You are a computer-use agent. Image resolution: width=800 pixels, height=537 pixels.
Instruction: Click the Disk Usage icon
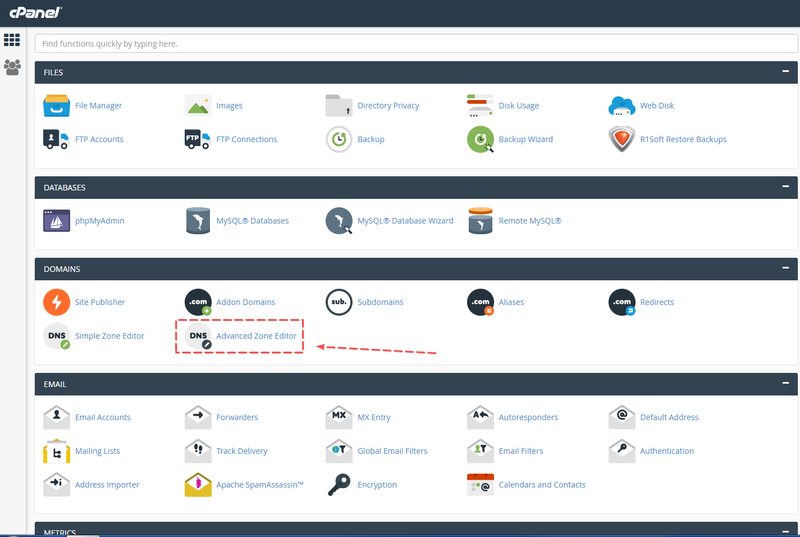[x=480, y=106]
